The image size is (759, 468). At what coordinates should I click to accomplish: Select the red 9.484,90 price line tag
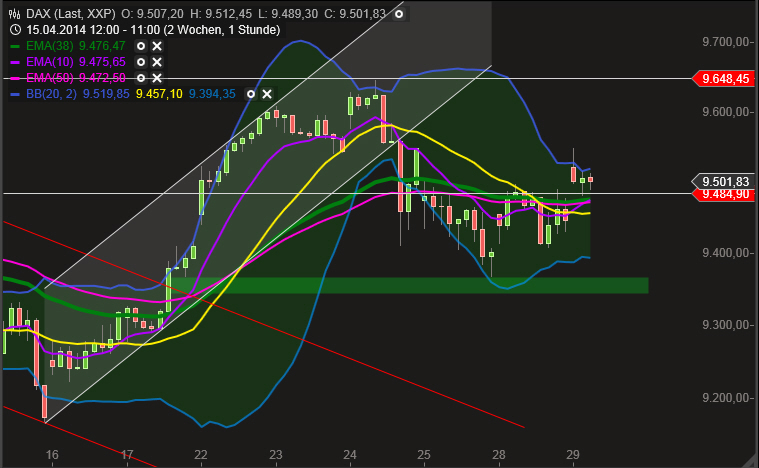point(724,195)
